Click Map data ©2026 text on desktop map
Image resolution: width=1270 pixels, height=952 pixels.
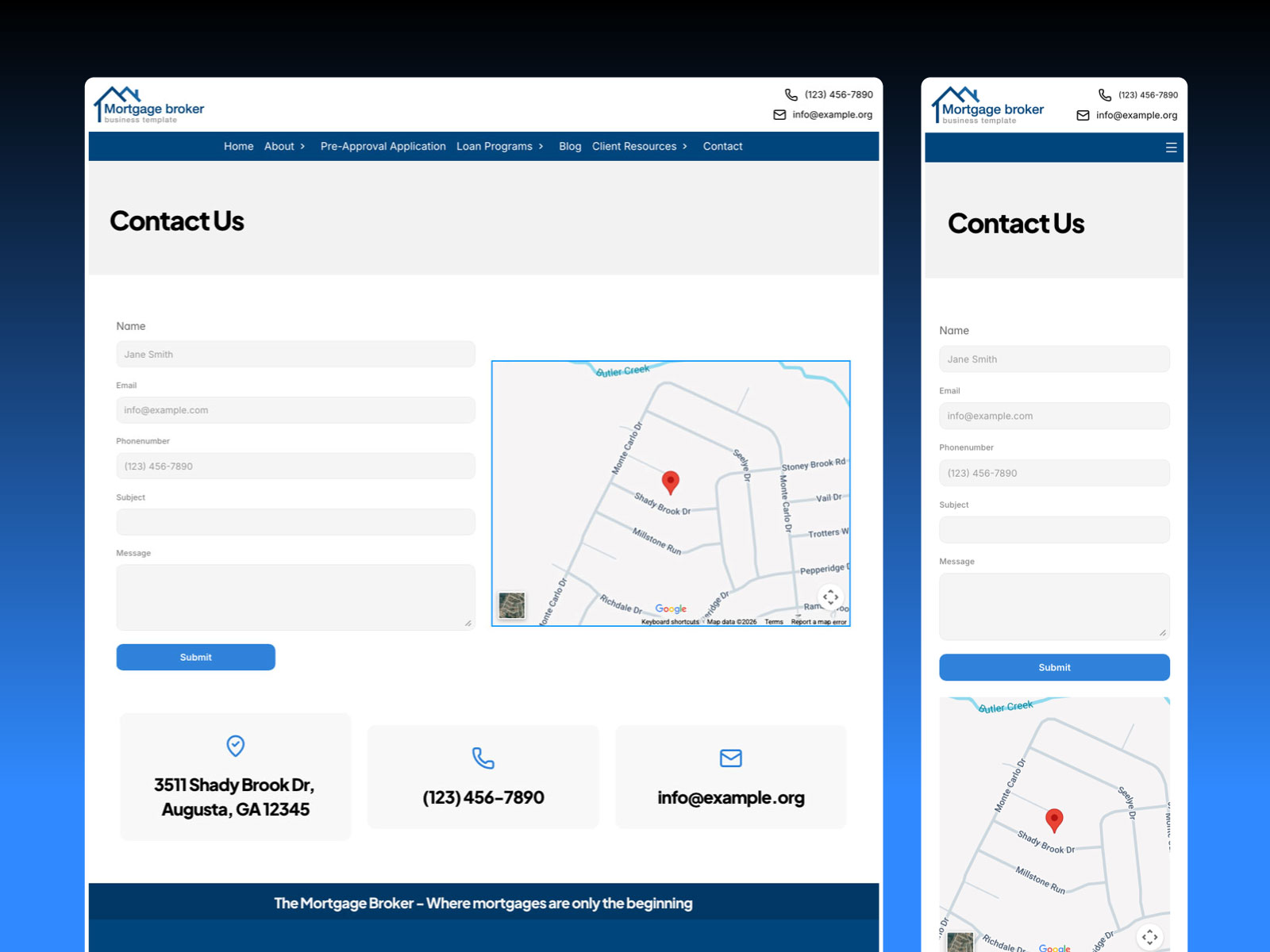[x=732, y=622]
